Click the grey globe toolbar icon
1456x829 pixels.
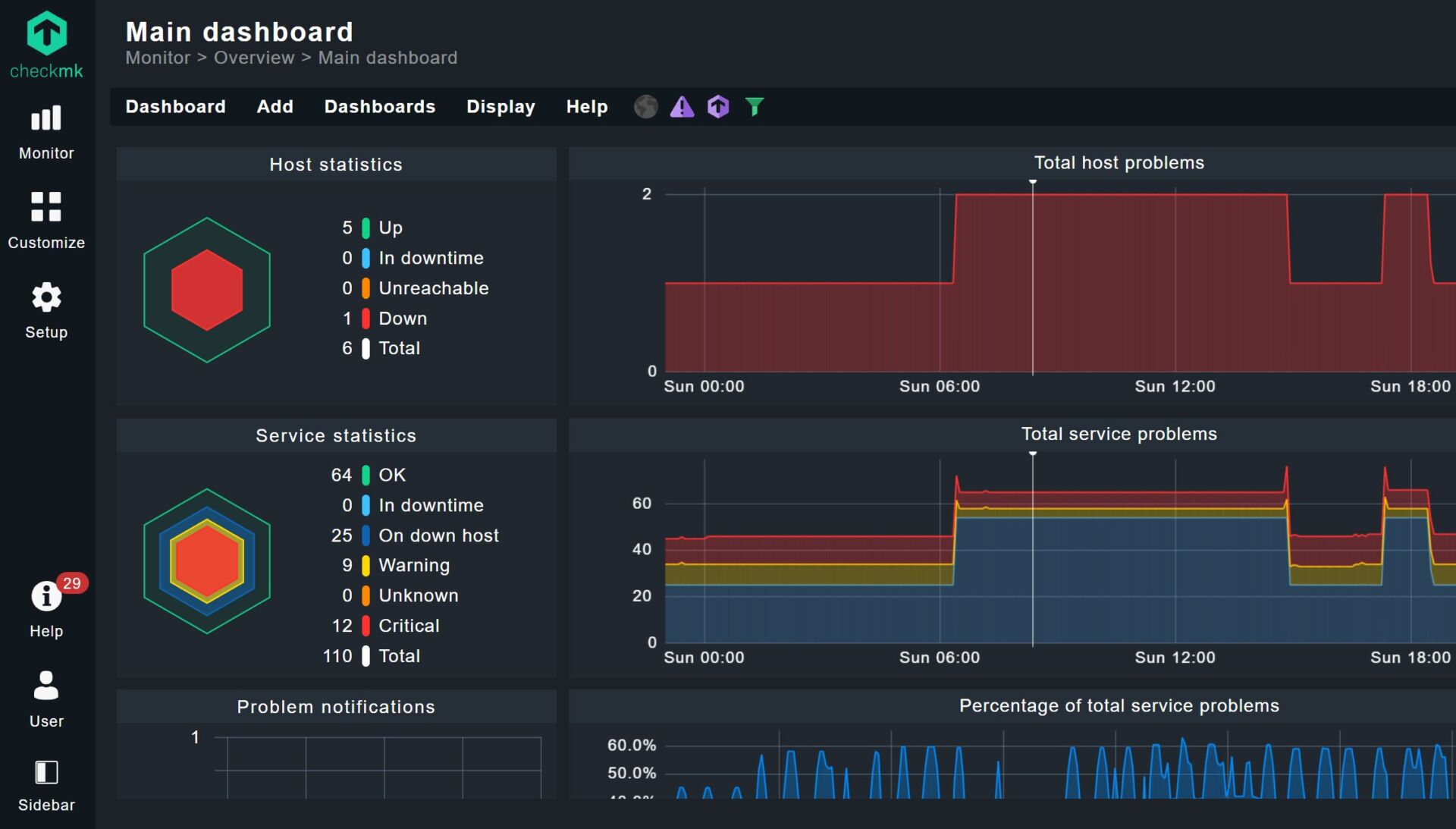645,107
